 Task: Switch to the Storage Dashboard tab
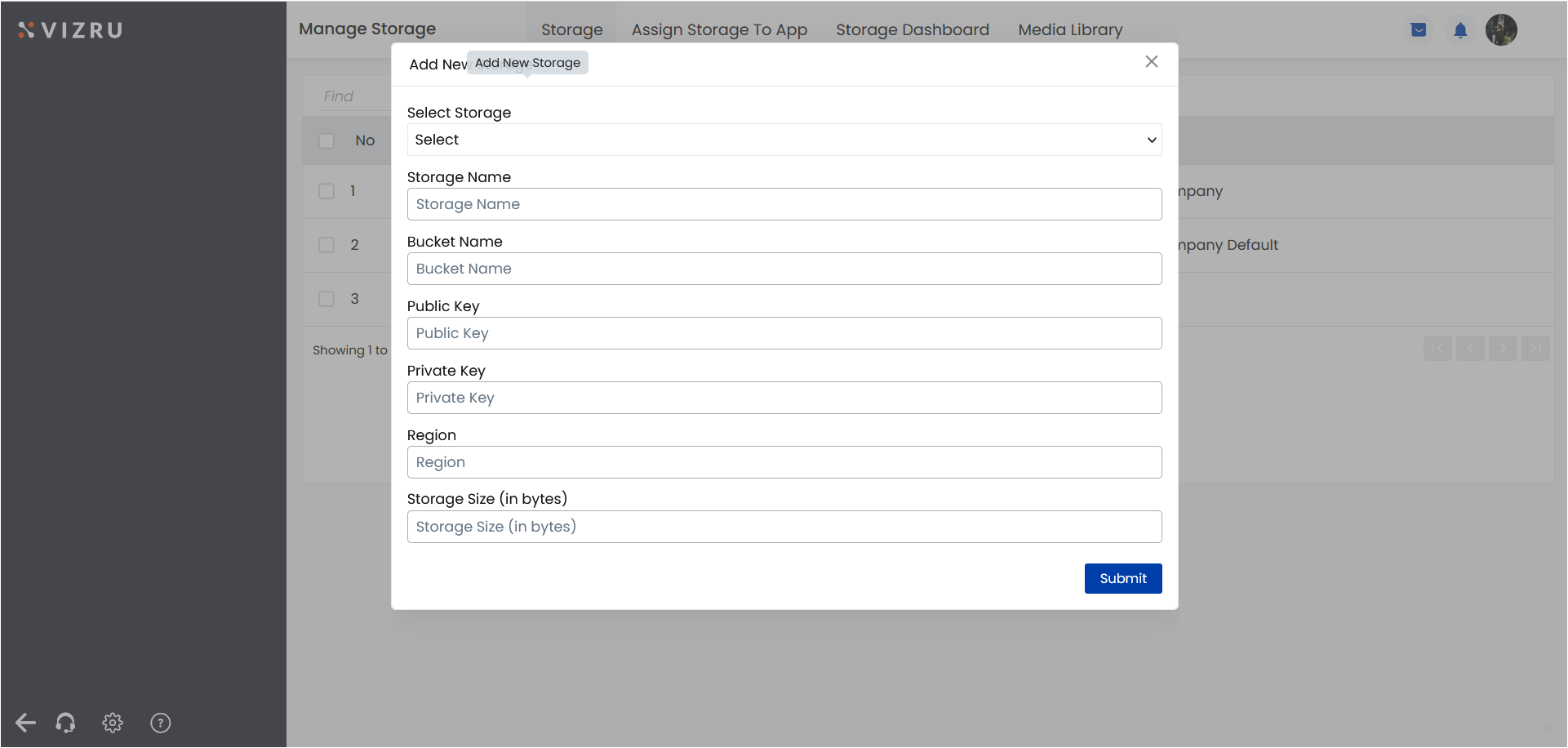point(912,30)
